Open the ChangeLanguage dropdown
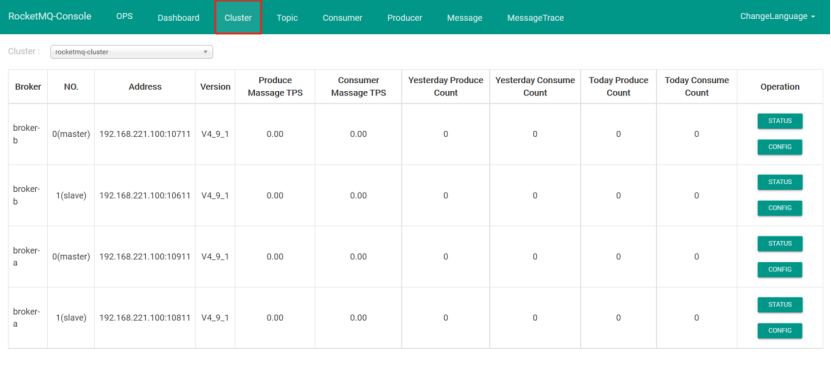This screenshot has height=370, width=831. [x=777, y=16]
